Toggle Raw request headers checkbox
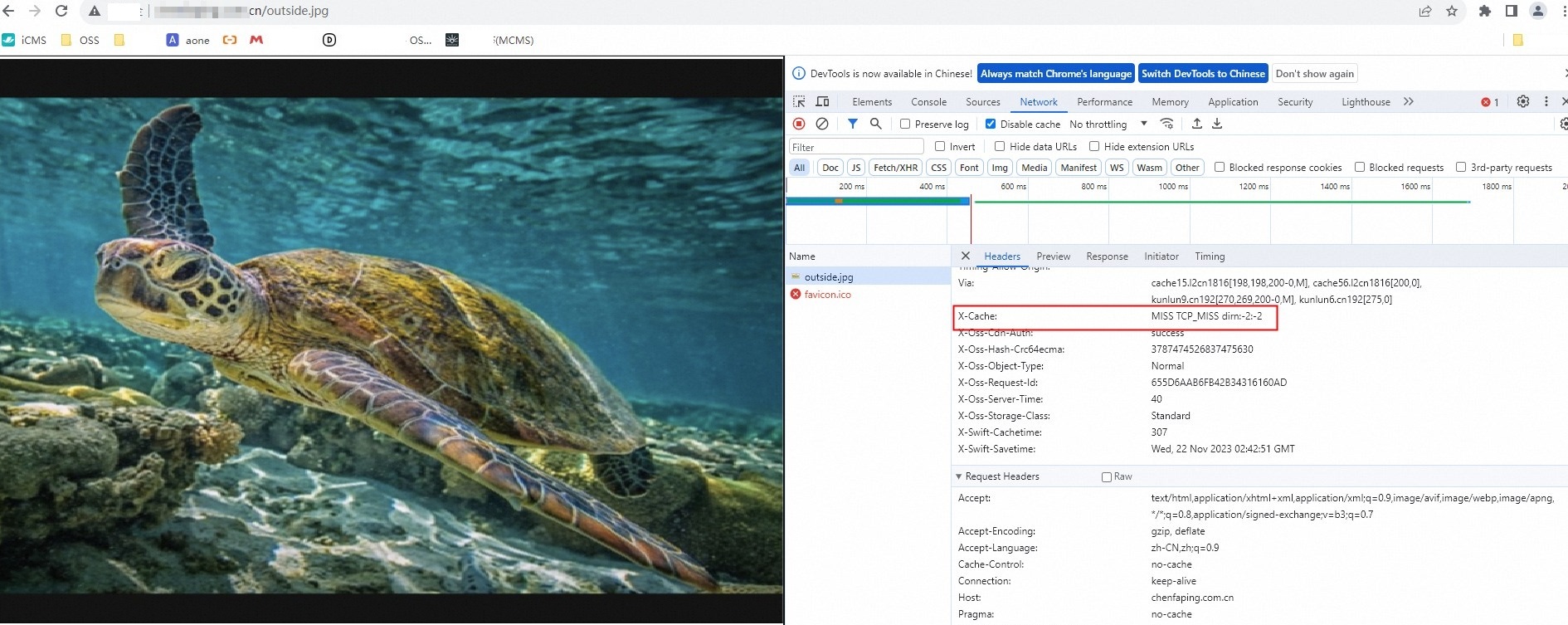The width and height of the screenshot is (1568, 625). (x=1107, y=476)
